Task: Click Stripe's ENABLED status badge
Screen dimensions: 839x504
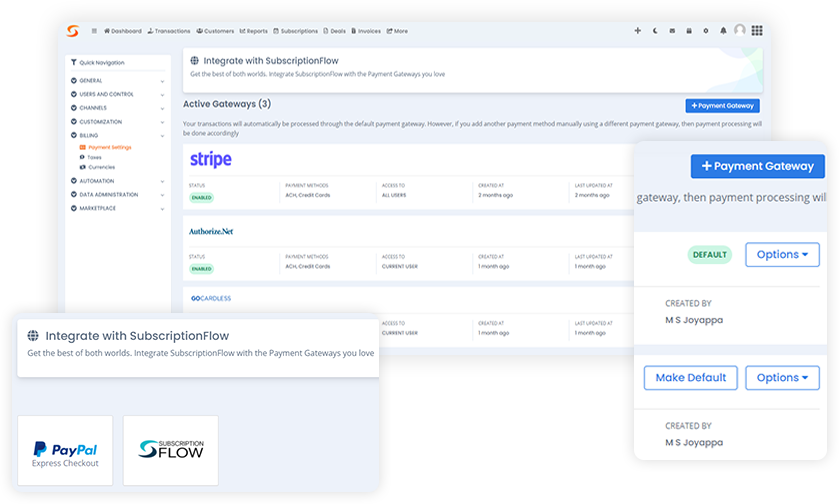Action: pyautogui.click(x=202, y=197)
